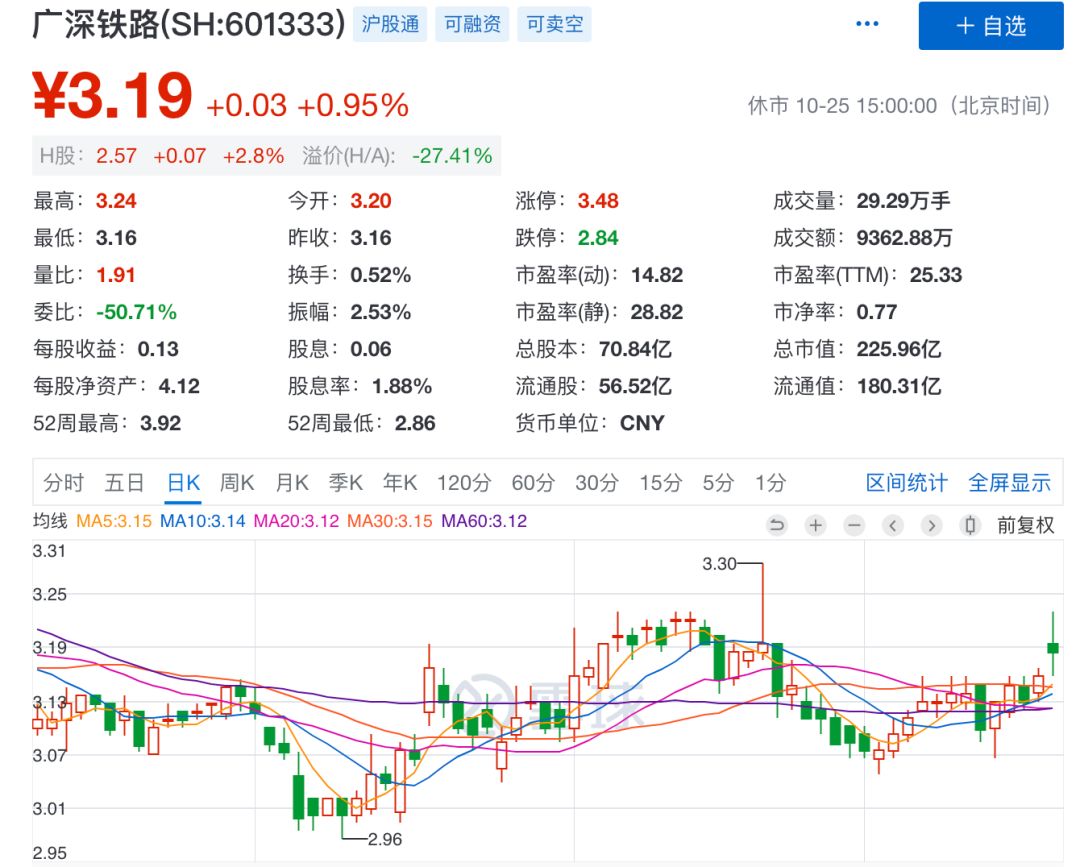Click the 跌停 value 2.84
The width and height of the screenshot is (1080, 867).
(x=598, y=238)
